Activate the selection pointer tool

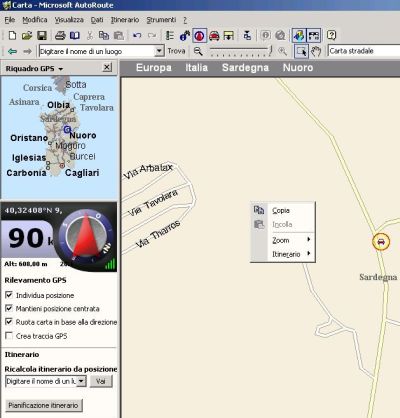[x=301, y=51]
